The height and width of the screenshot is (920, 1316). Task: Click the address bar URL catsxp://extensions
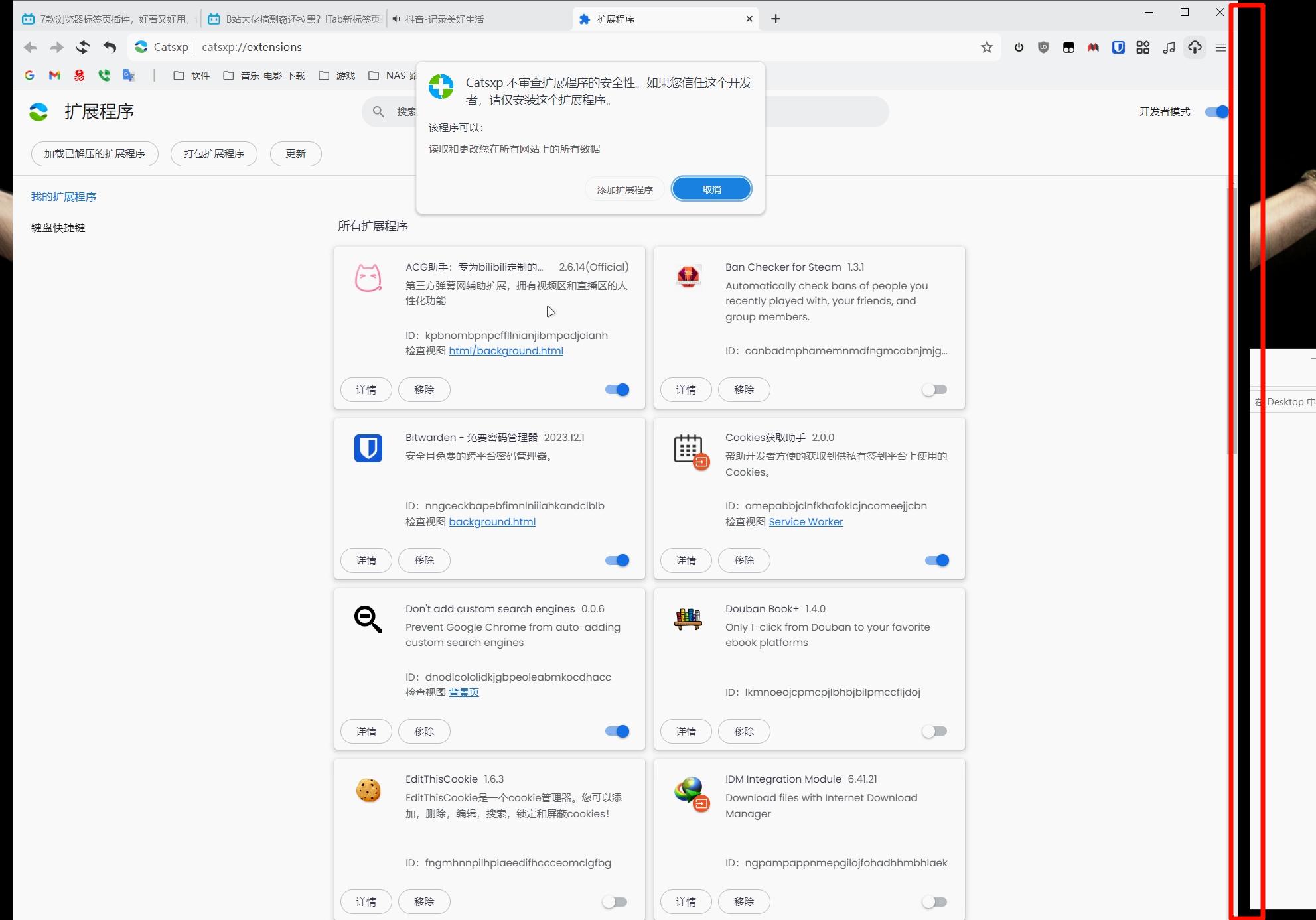click(252, 47)
